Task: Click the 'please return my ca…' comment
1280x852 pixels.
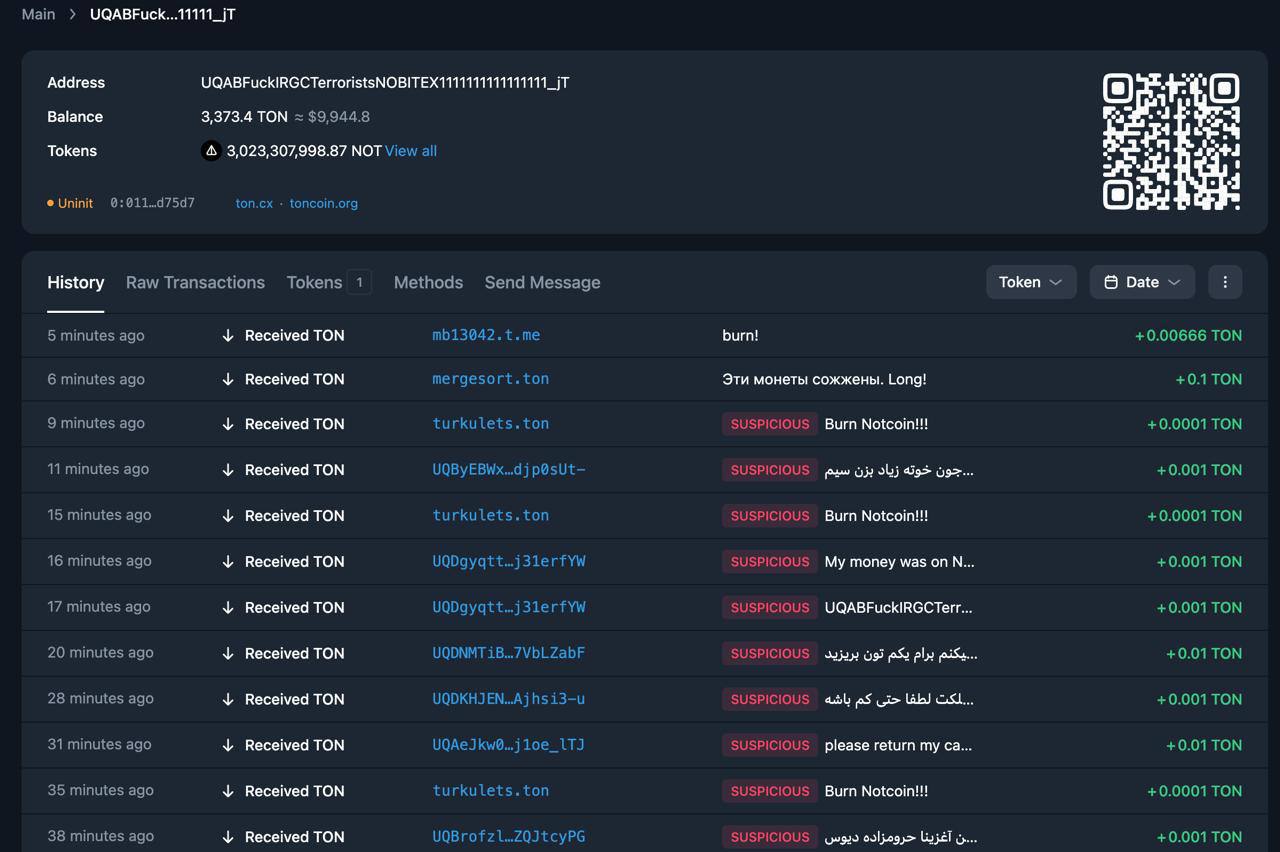Action: (x=898, y=745)
